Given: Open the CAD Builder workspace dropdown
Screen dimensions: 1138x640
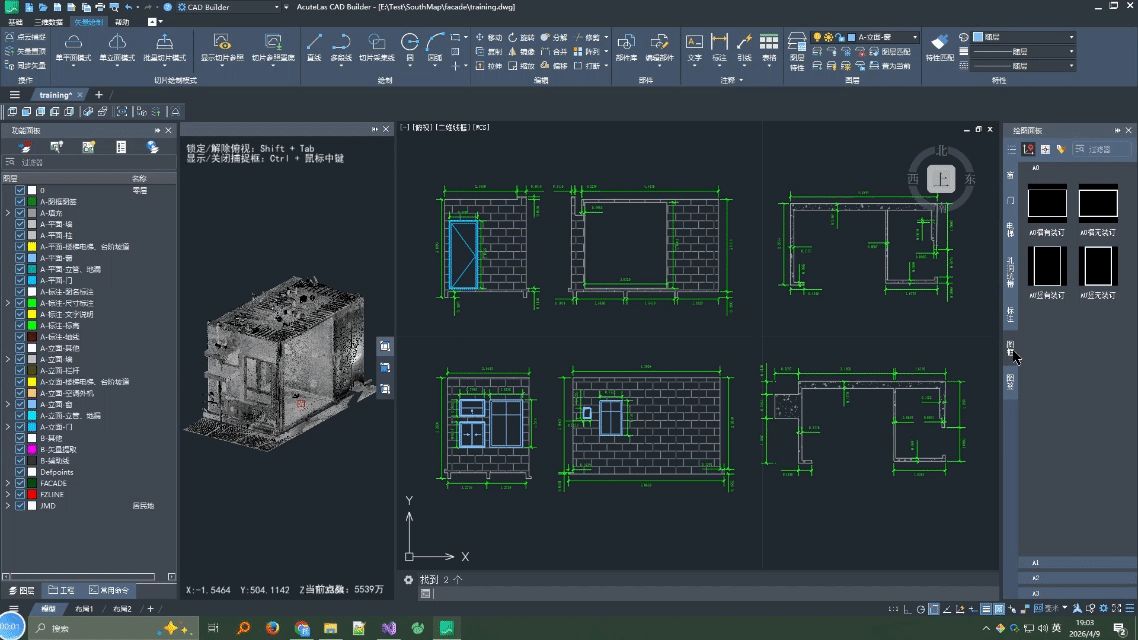Looking at the screenshot, I should point(276,7).
